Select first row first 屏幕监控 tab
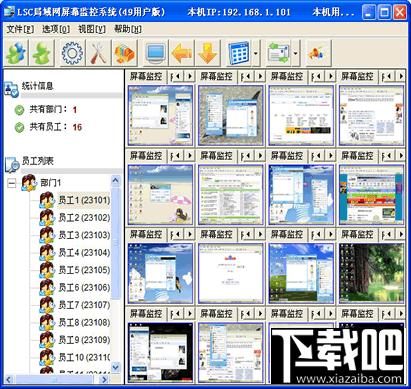The width and height of the screenshot is (411, 389). click(x=146, y=76)
